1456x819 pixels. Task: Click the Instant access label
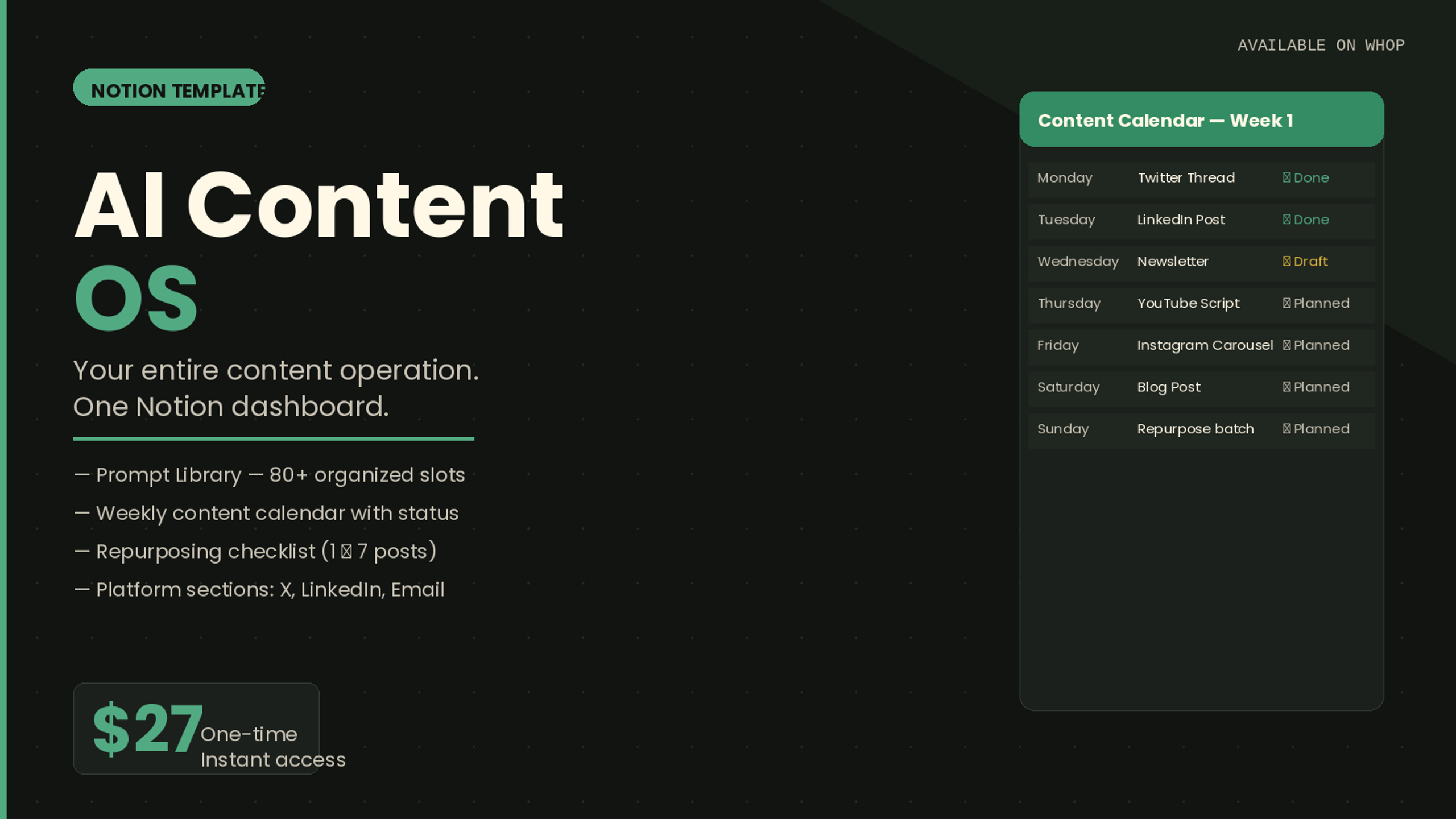coord(273,760)
